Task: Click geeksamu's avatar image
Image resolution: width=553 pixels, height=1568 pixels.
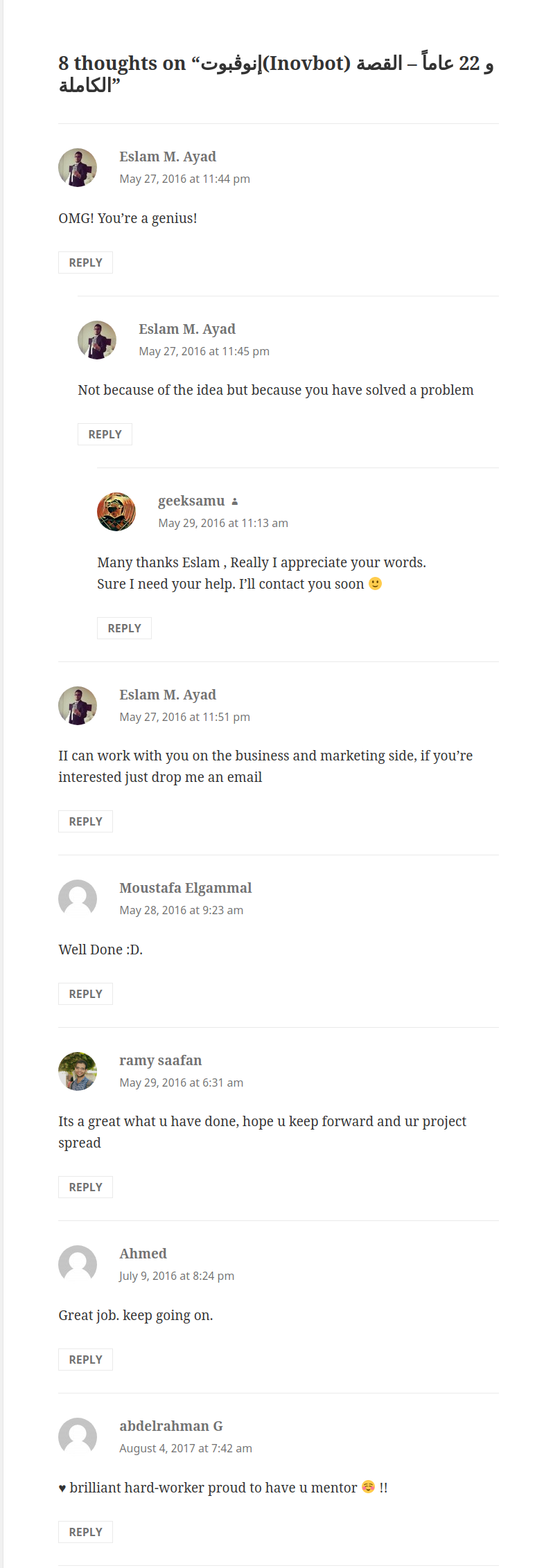Action: (116, 512)
